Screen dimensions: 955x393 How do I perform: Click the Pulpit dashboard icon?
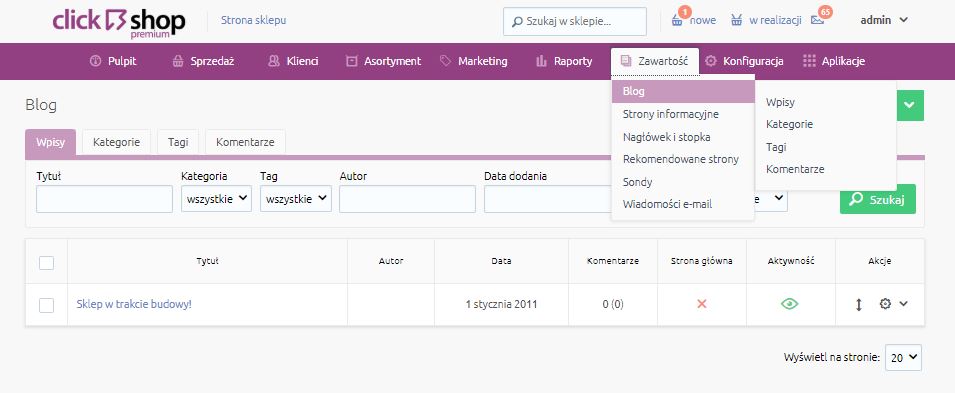[94, 61]
